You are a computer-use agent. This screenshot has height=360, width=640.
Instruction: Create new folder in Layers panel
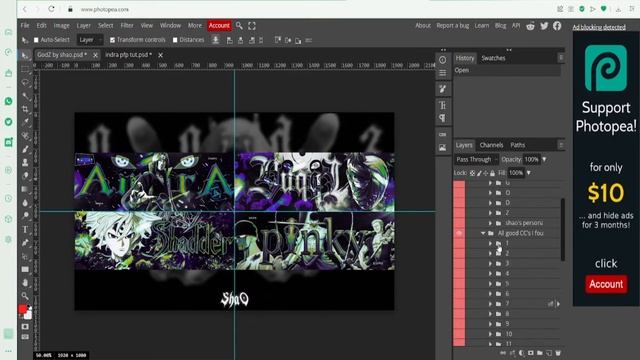point(540,353)
